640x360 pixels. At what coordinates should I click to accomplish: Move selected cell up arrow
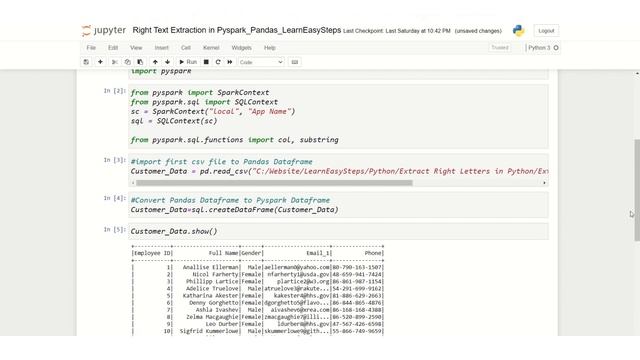point(155,62)
